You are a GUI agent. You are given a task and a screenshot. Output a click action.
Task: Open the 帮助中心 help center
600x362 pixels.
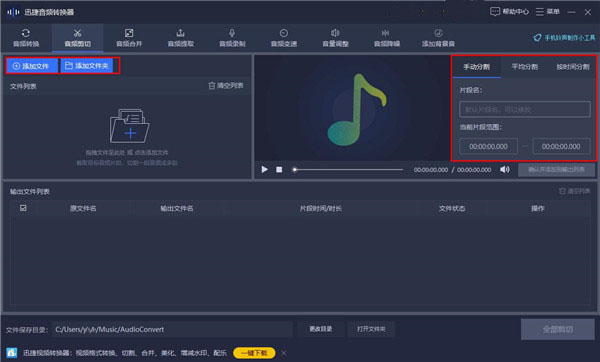[x=509, y=12]
